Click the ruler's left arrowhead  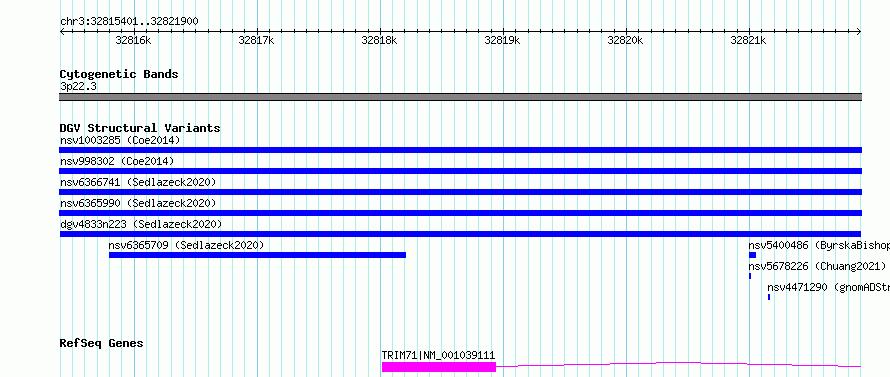pyautogui.click(x=62, y=32)
